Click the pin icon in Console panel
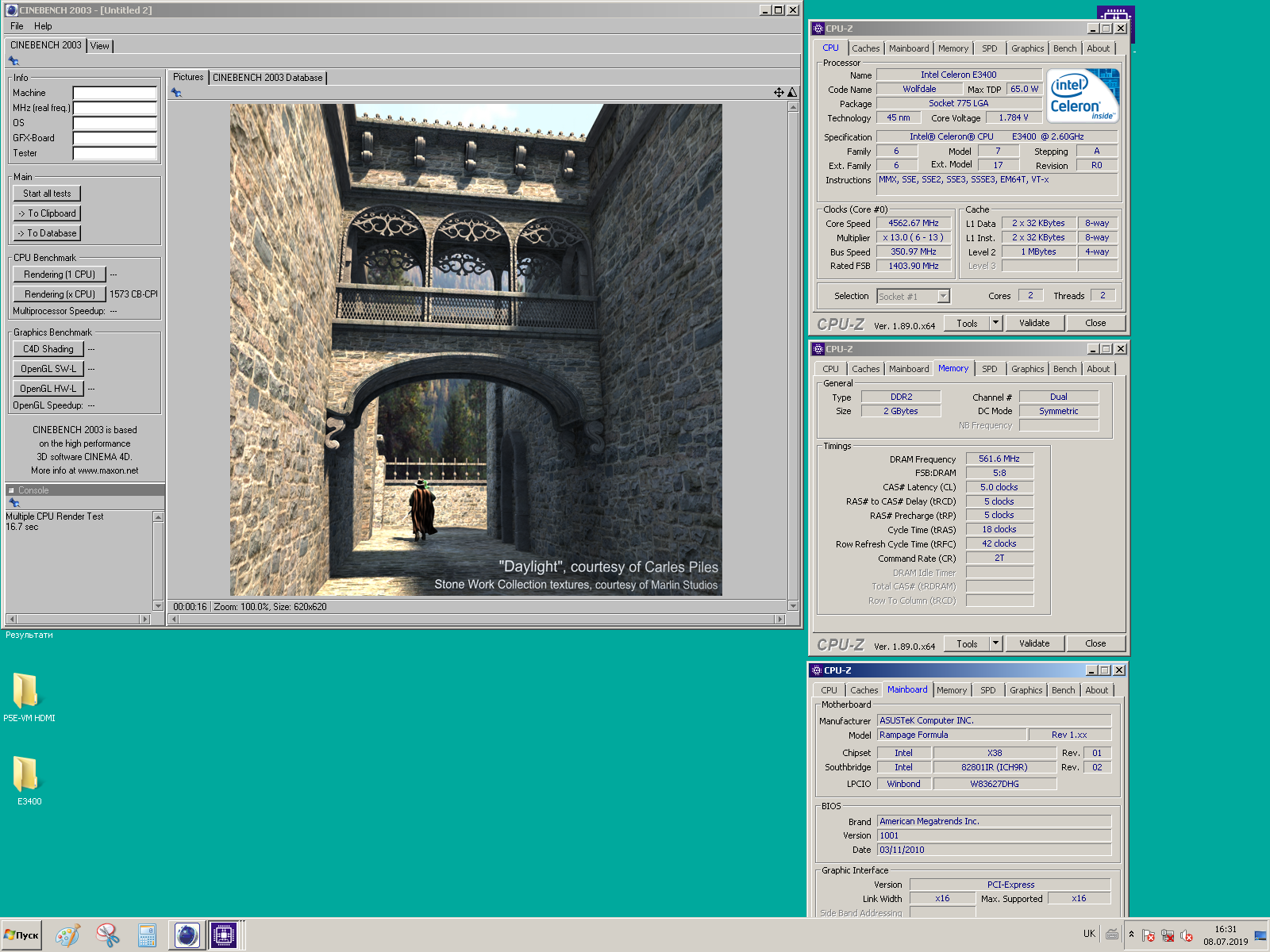 coord(13,503)
